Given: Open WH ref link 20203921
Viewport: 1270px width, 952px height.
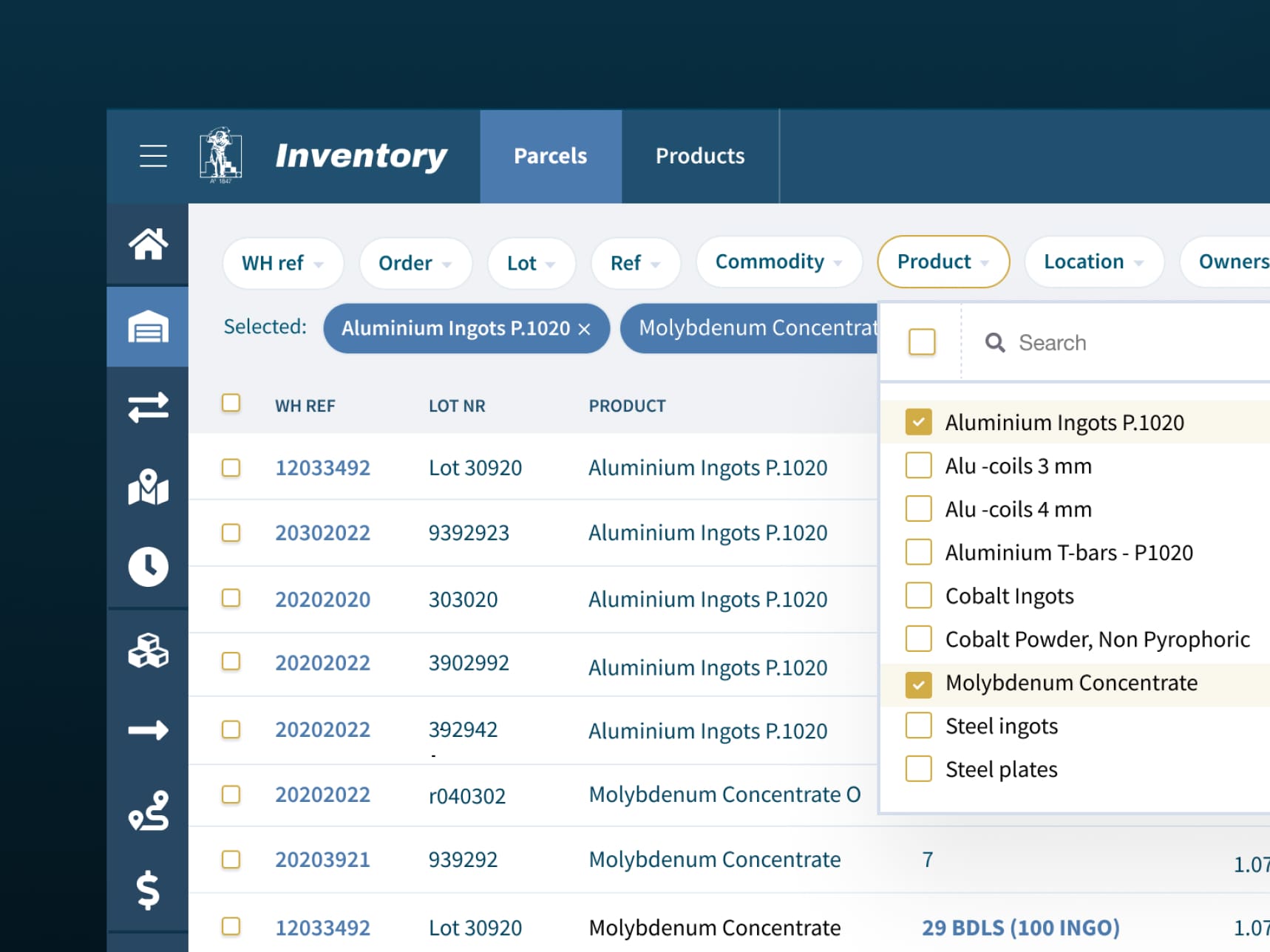Looking at the screenshot, I should [x=322, y=860].
